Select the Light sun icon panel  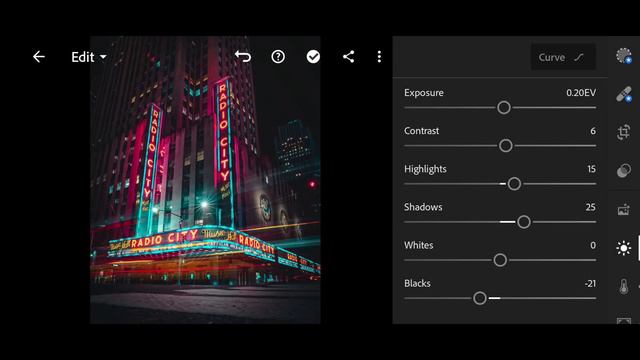click(x=623, y=248)
